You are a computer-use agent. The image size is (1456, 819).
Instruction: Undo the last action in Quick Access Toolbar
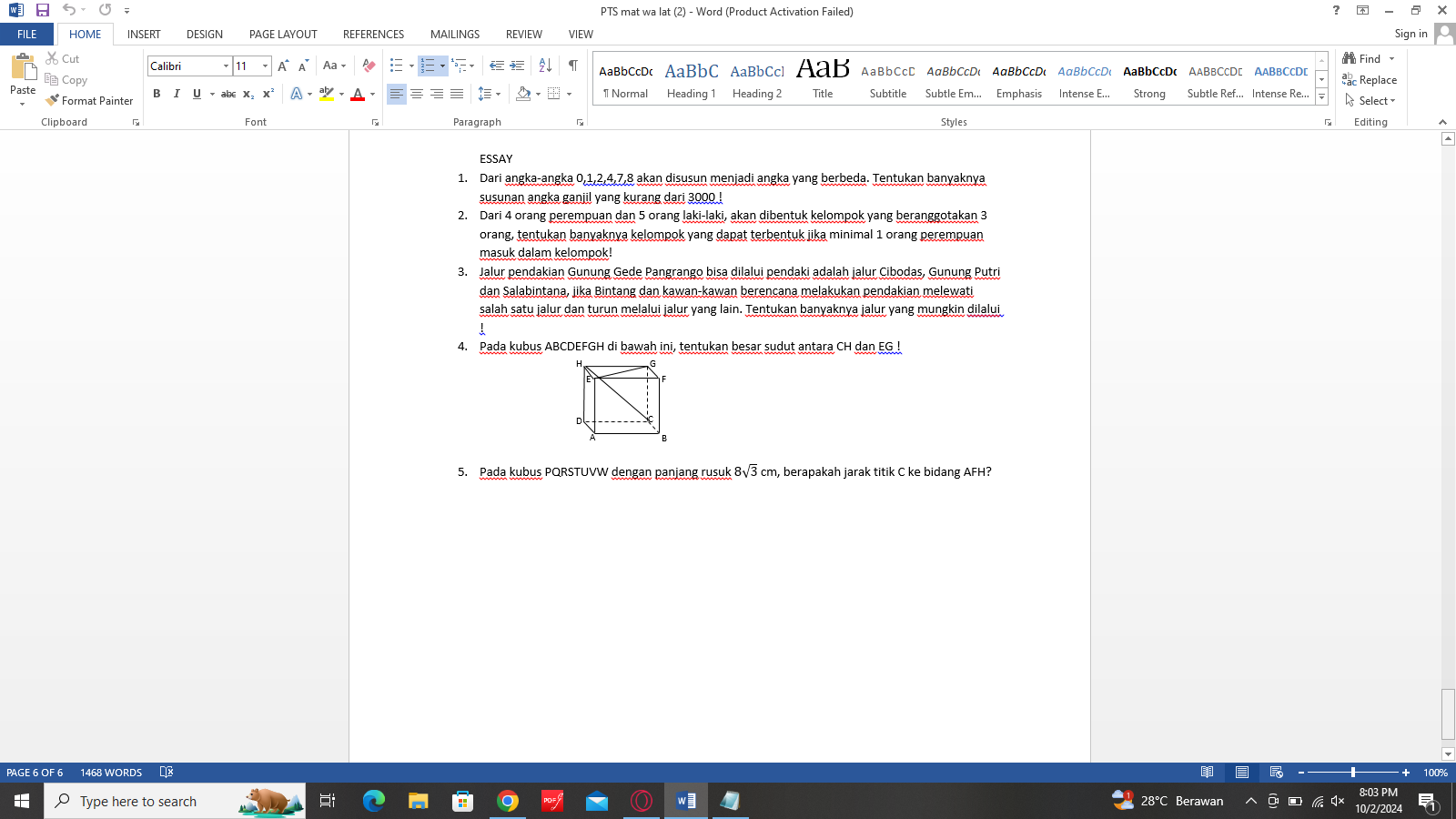[68, 10]
